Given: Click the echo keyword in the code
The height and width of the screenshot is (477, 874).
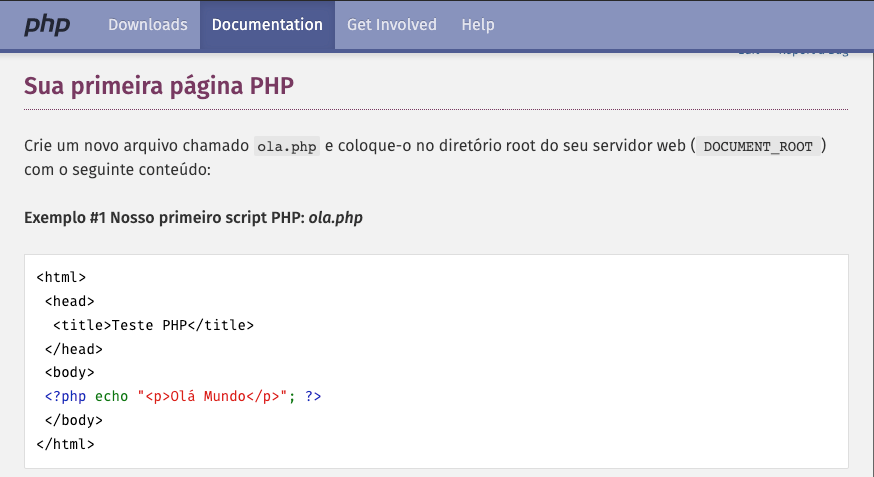Looking at the screenshot, I should click(111, 396).
